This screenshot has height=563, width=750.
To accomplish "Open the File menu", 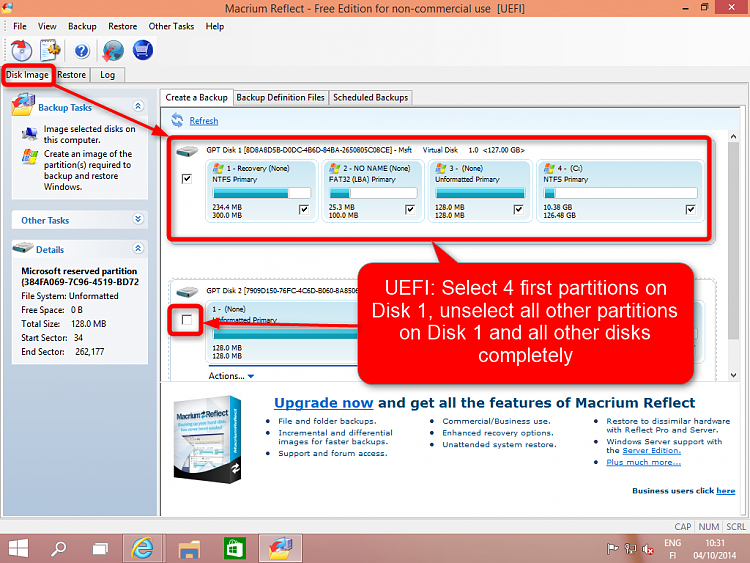I will pos(20,26).
